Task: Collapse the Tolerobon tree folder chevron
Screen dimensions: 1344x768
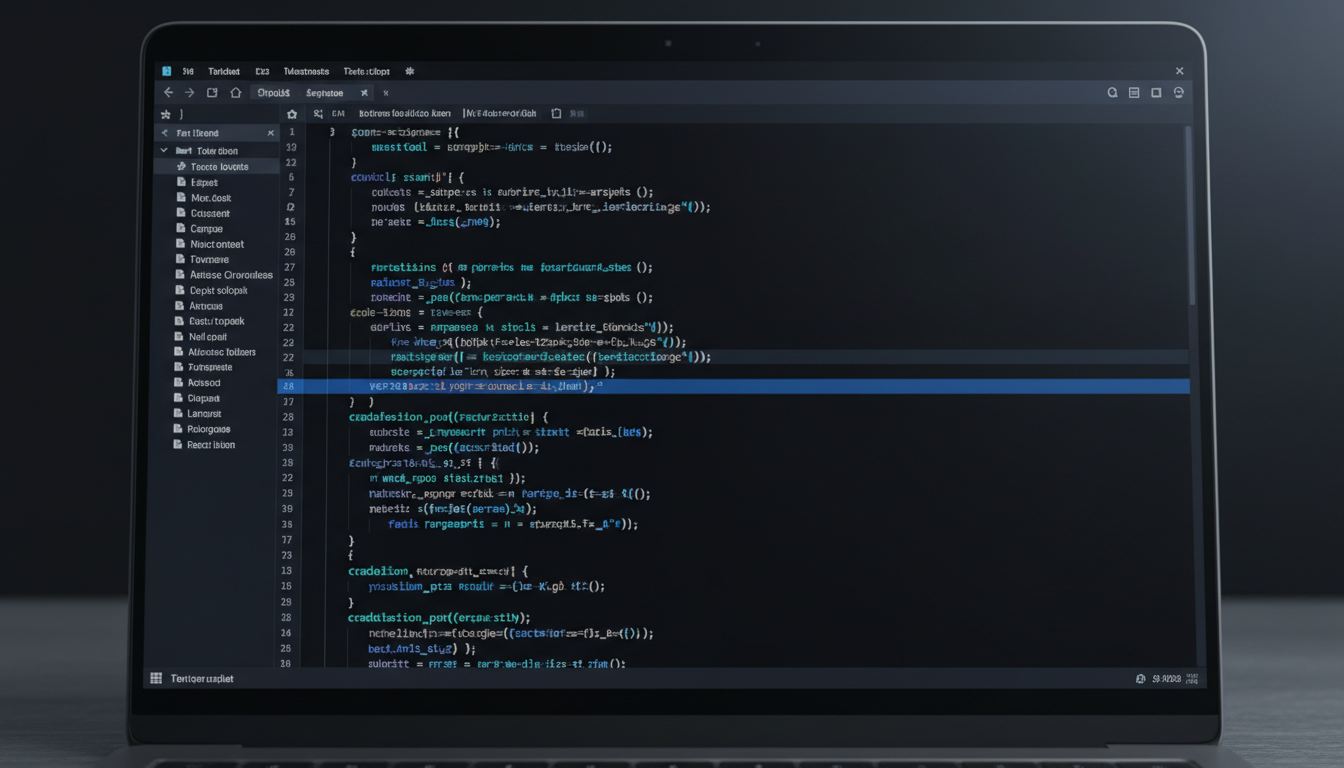Action: click(x=165, y=151)
